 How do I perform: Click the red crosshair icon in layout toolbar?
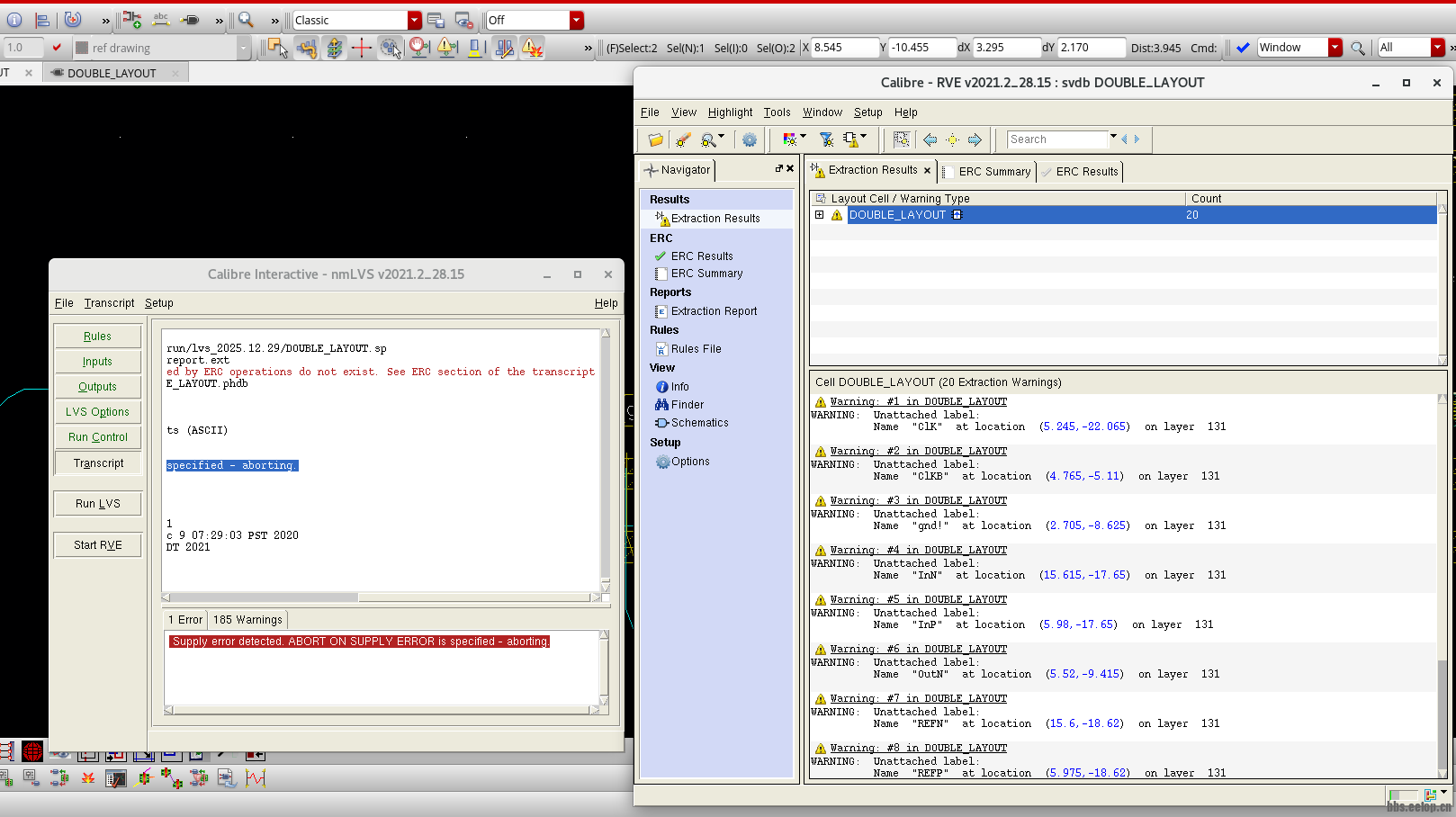362,48
